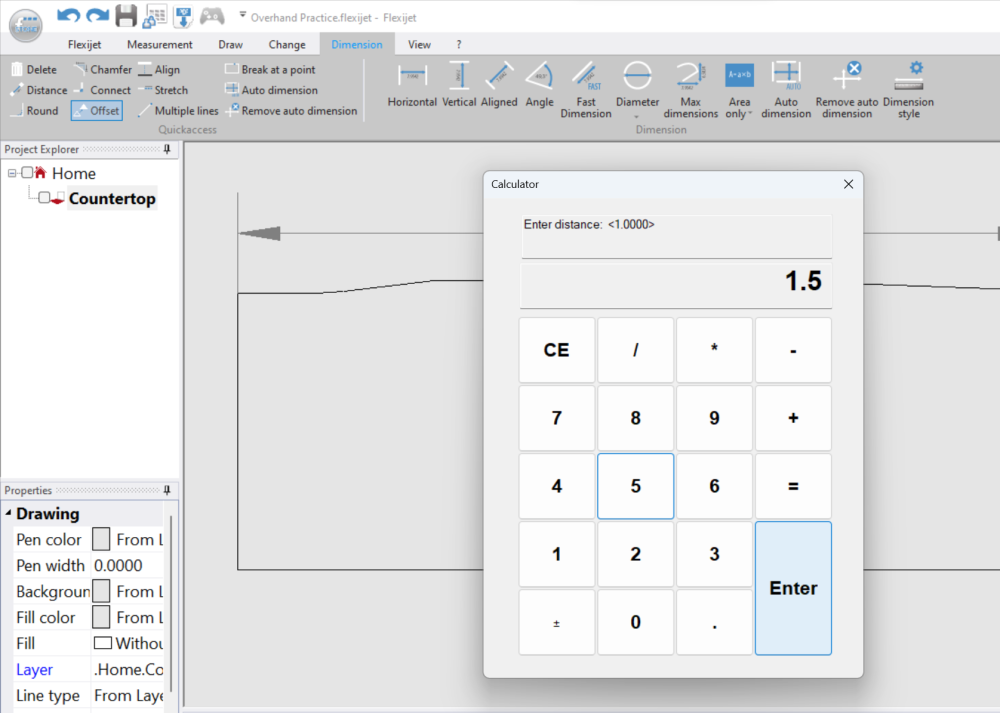Click the Pen color swatch
The height and width of the screenshot is (713, 1000).
click(101, 539)
